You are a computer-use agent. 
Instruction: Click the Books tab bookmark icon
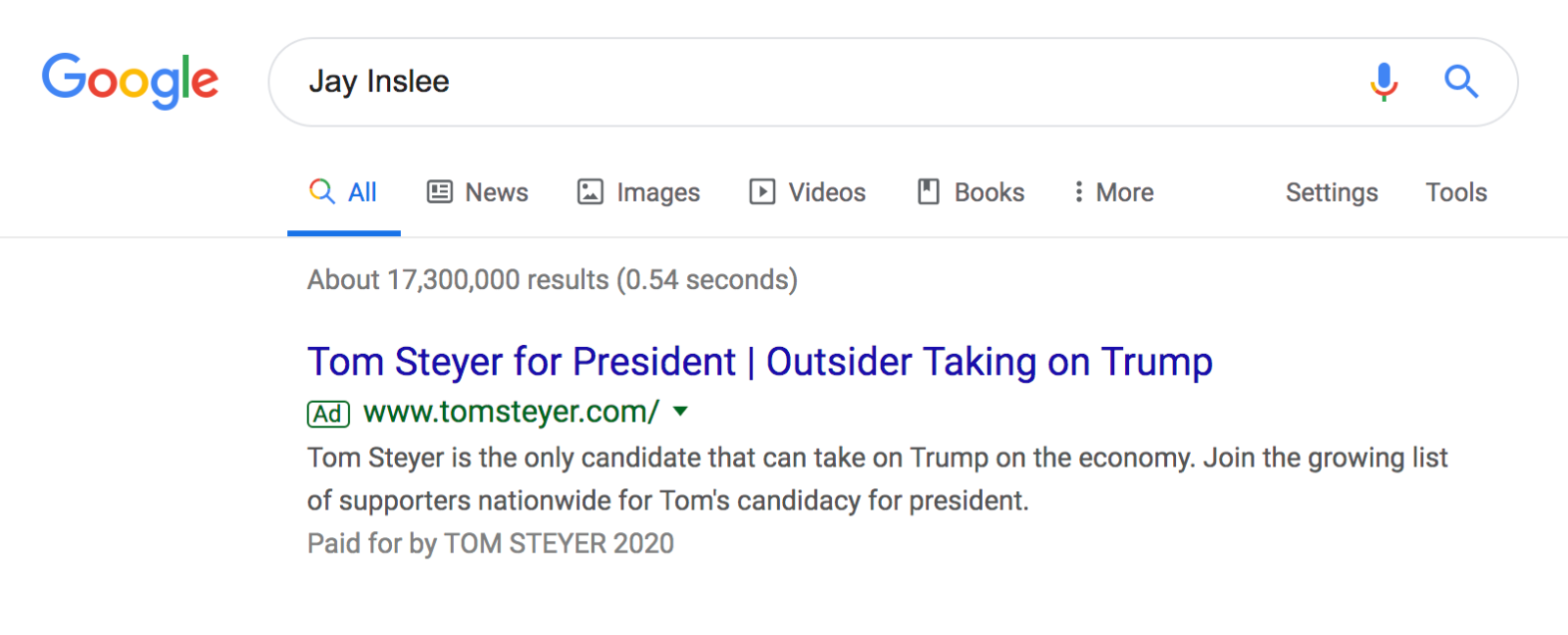[928, 192]
